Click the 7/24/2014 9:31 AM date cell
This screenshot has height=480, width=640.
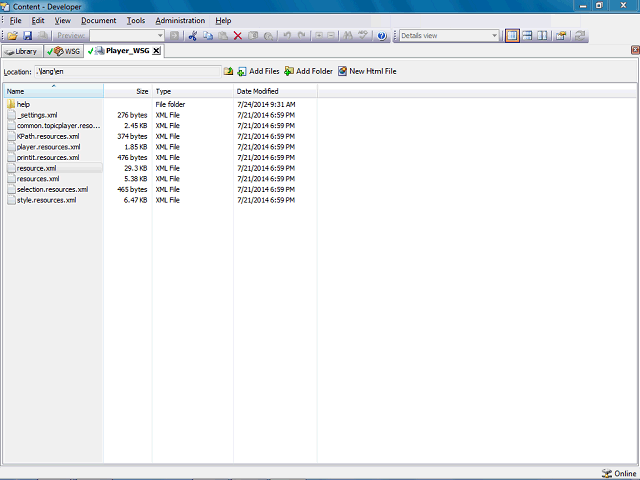[x=266, y=104]
